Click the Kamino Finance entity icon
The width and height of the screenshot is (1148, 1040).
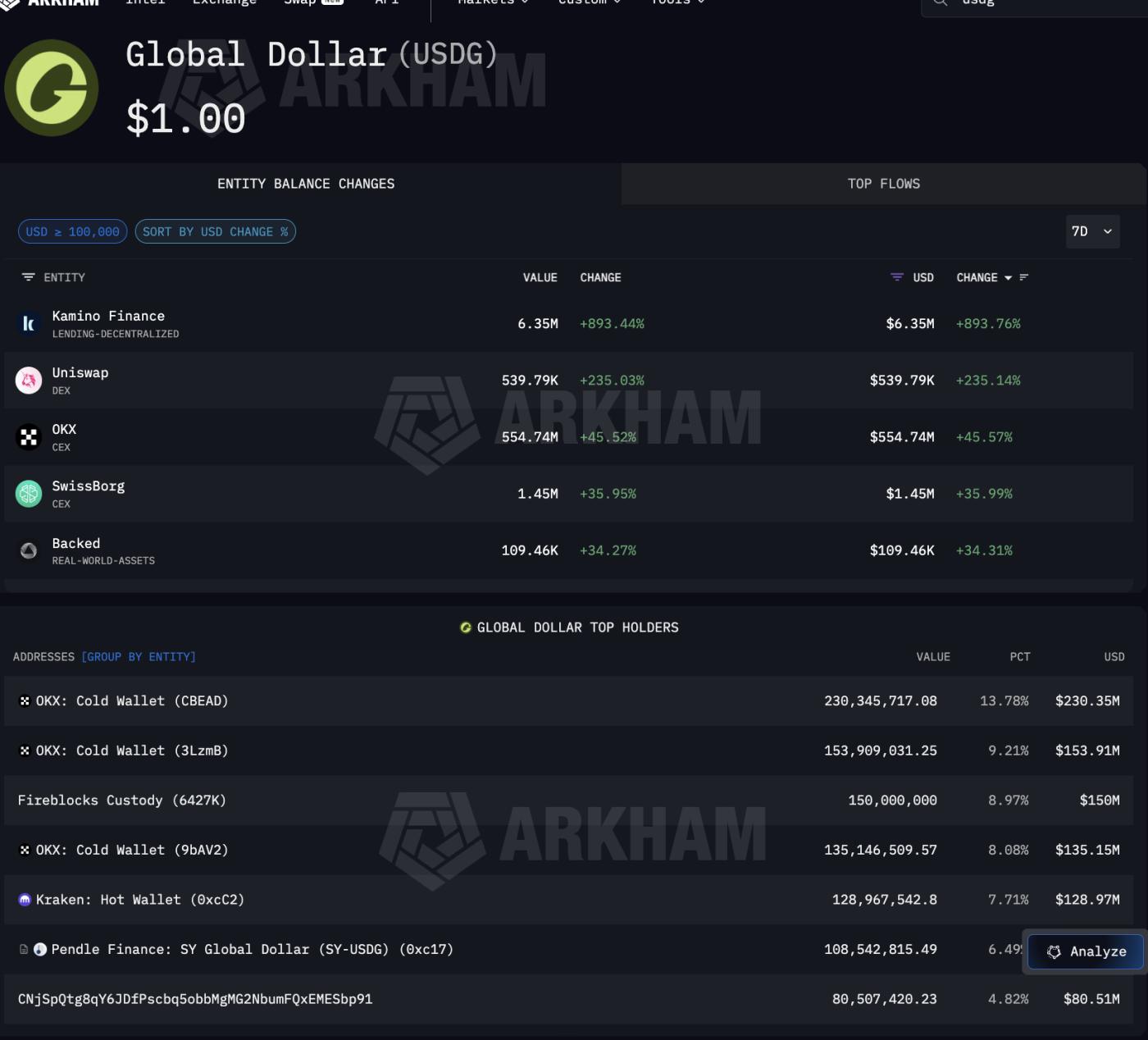tap(29, 324)
